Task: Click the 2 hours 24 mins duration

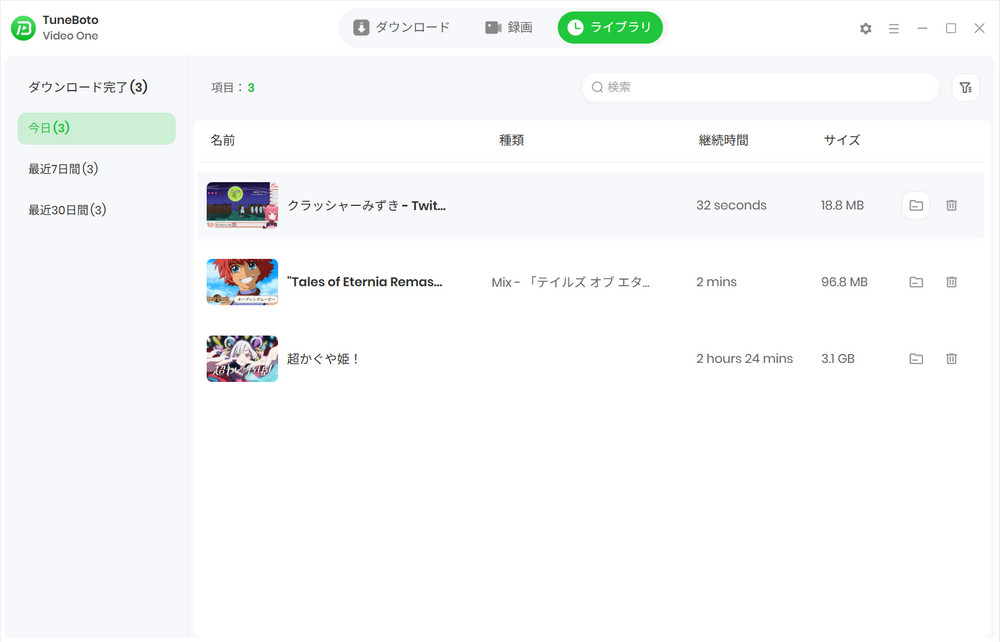Action: (x=744, y=359)
